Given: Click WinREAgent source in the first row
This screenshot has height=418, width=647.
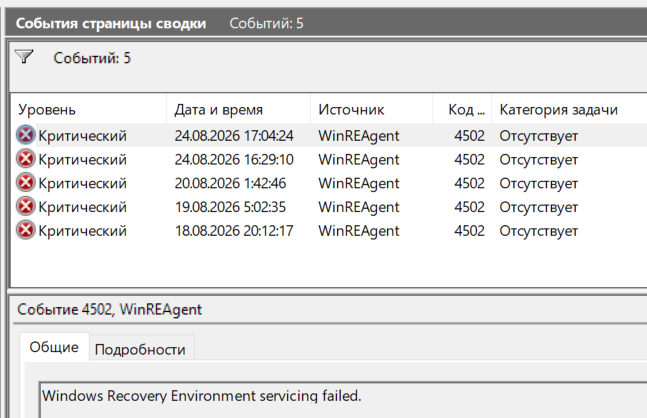Looking at the screenshot, I should tap(359, 136).
